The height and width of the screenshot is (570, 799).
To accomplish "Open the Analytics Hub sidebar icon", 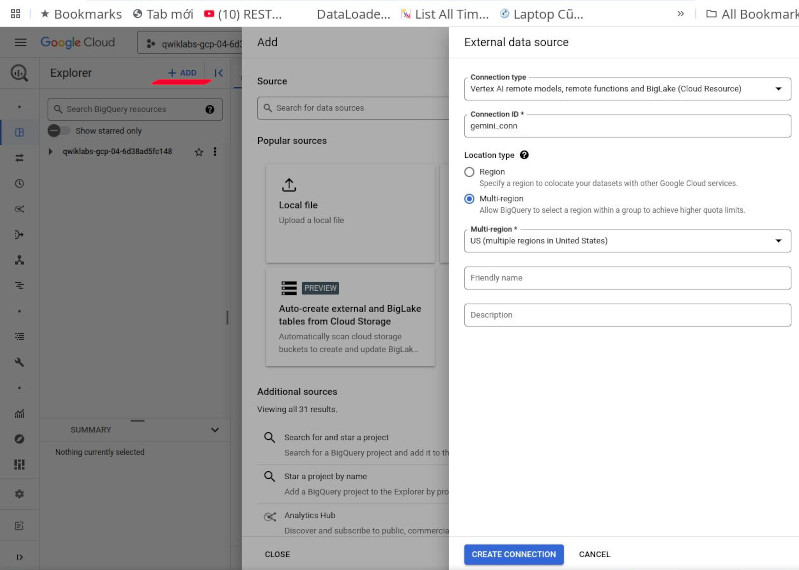I will click(x=19, y=209).
